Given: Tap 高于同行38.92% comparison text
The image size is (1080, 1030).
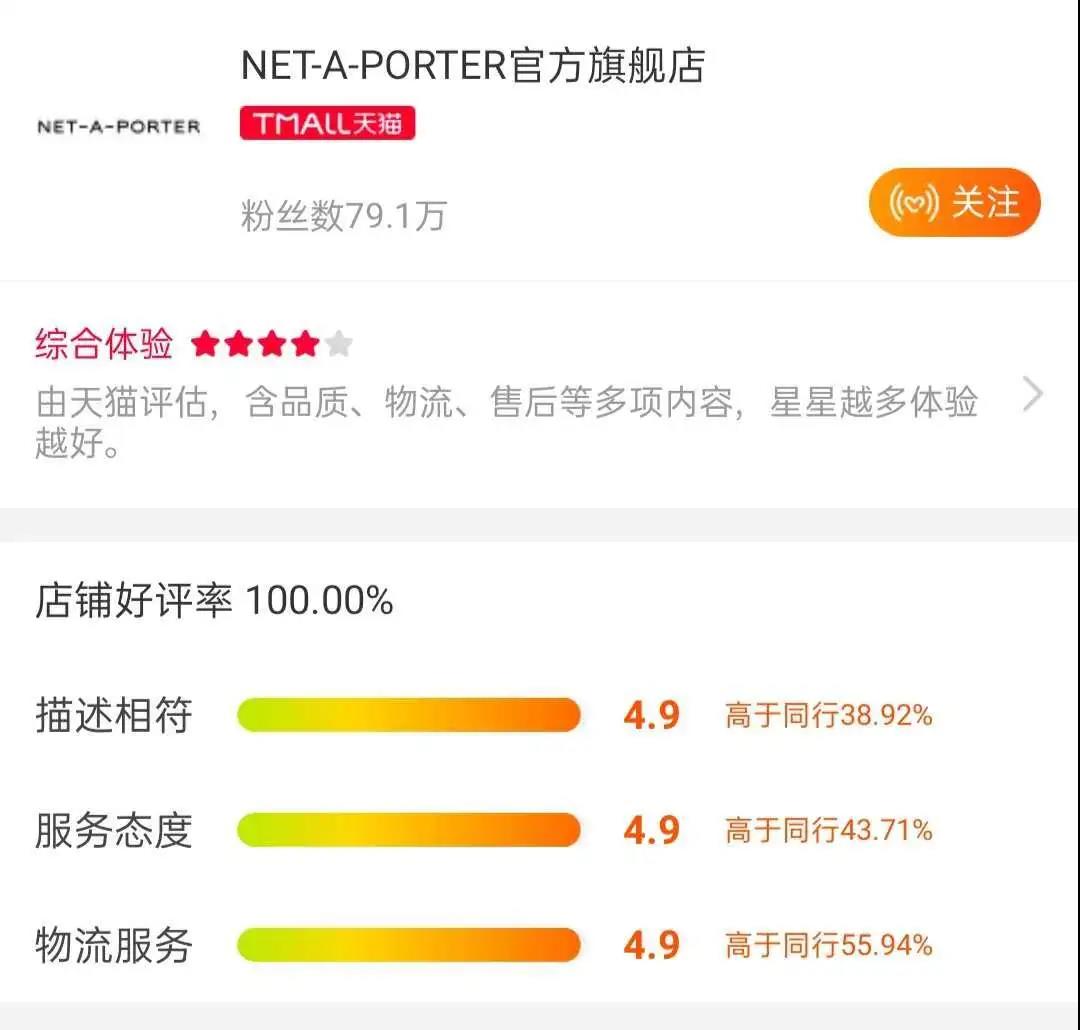Looking at the screenshot, I should pos(829,715).
